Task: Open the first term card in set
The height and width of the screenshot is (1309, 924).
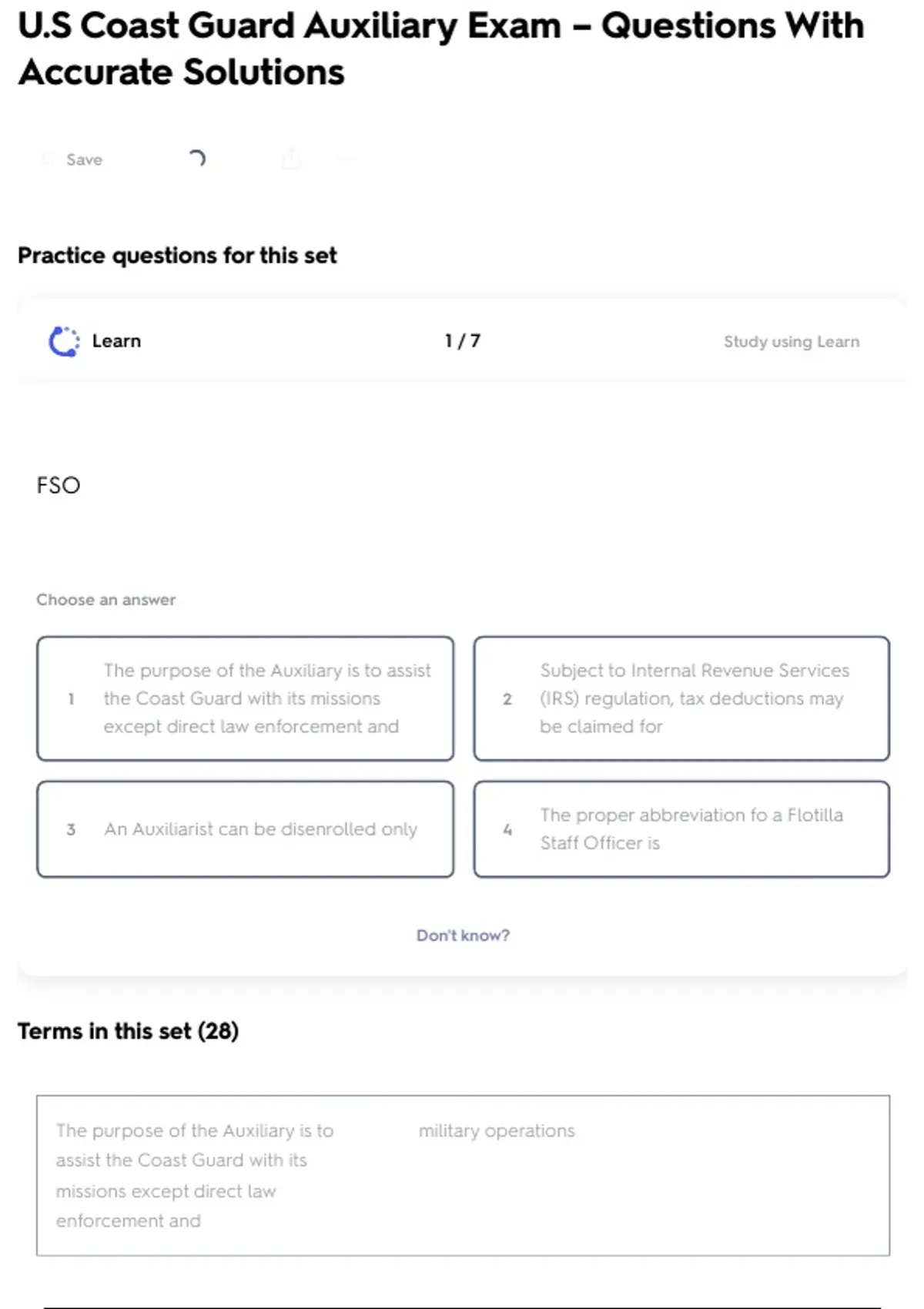Action: (x=463, y=1176)
